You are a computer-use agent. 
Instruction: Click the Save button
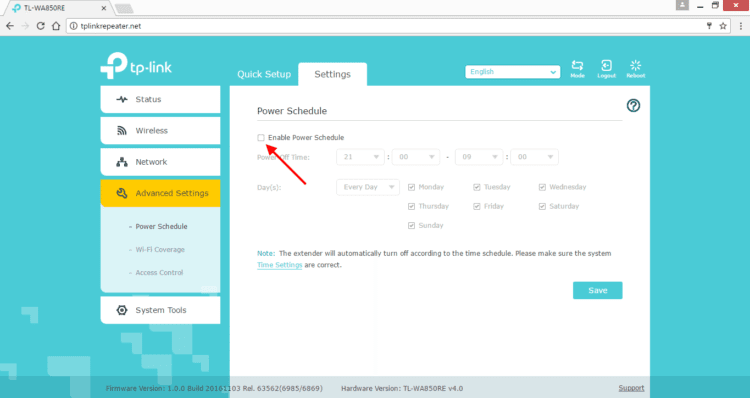(597, 290)
